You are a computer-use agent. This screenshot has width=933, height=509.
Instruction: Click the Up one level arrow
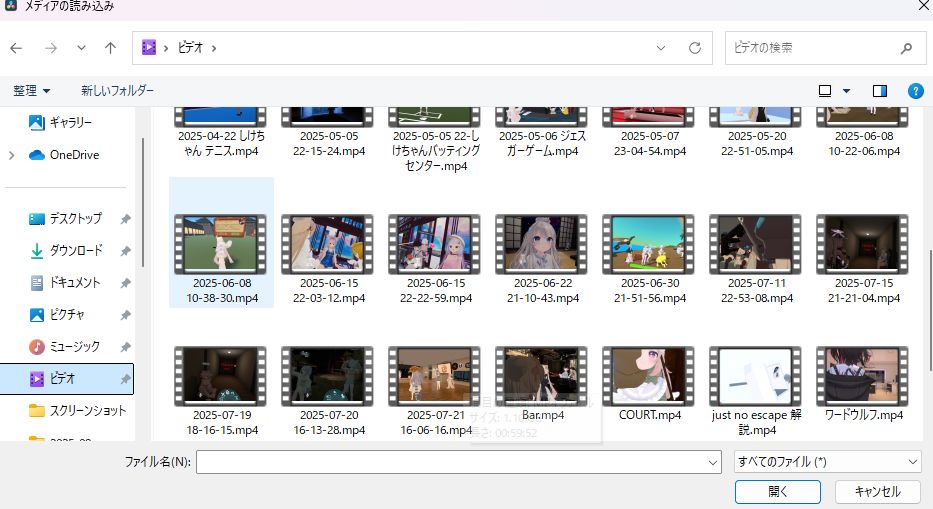(x=110, y=47)
